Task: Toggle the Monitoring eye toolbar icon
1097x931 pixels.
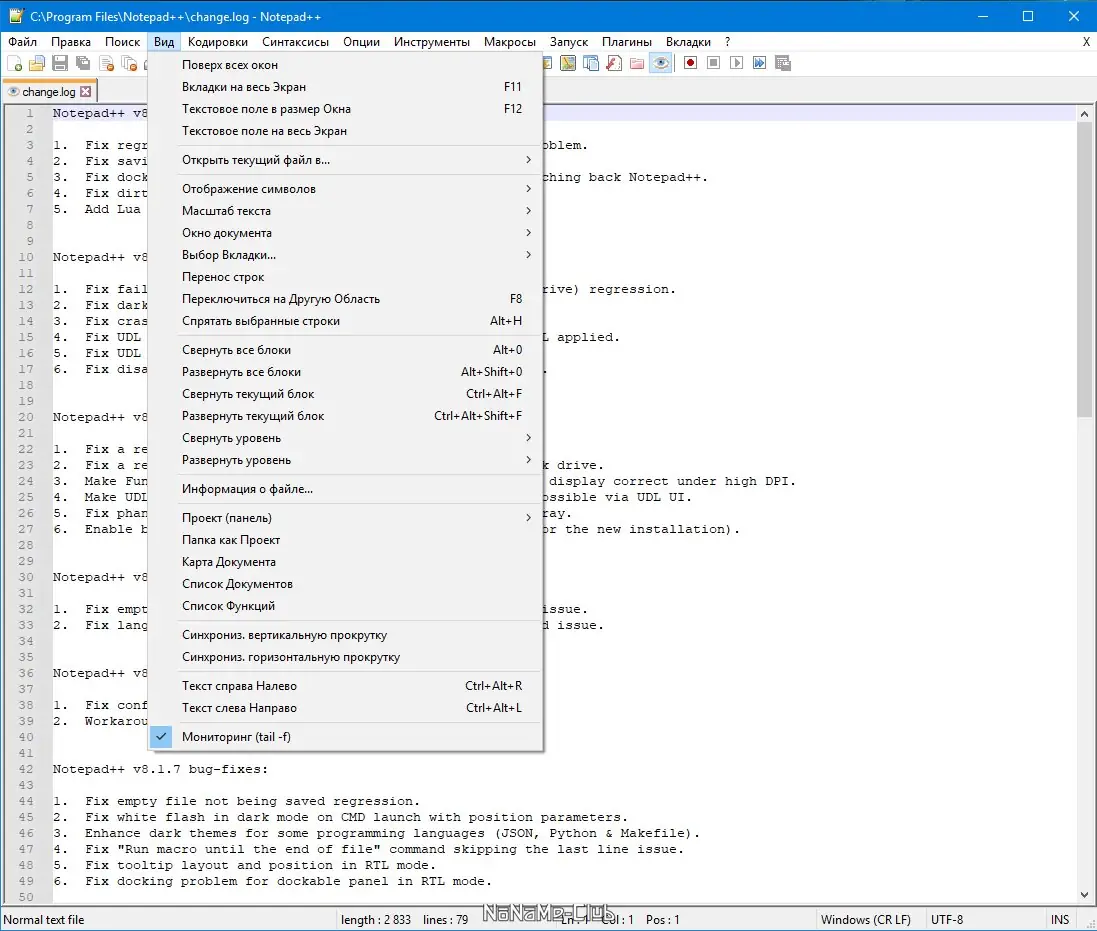Action: tap(660, 64)
